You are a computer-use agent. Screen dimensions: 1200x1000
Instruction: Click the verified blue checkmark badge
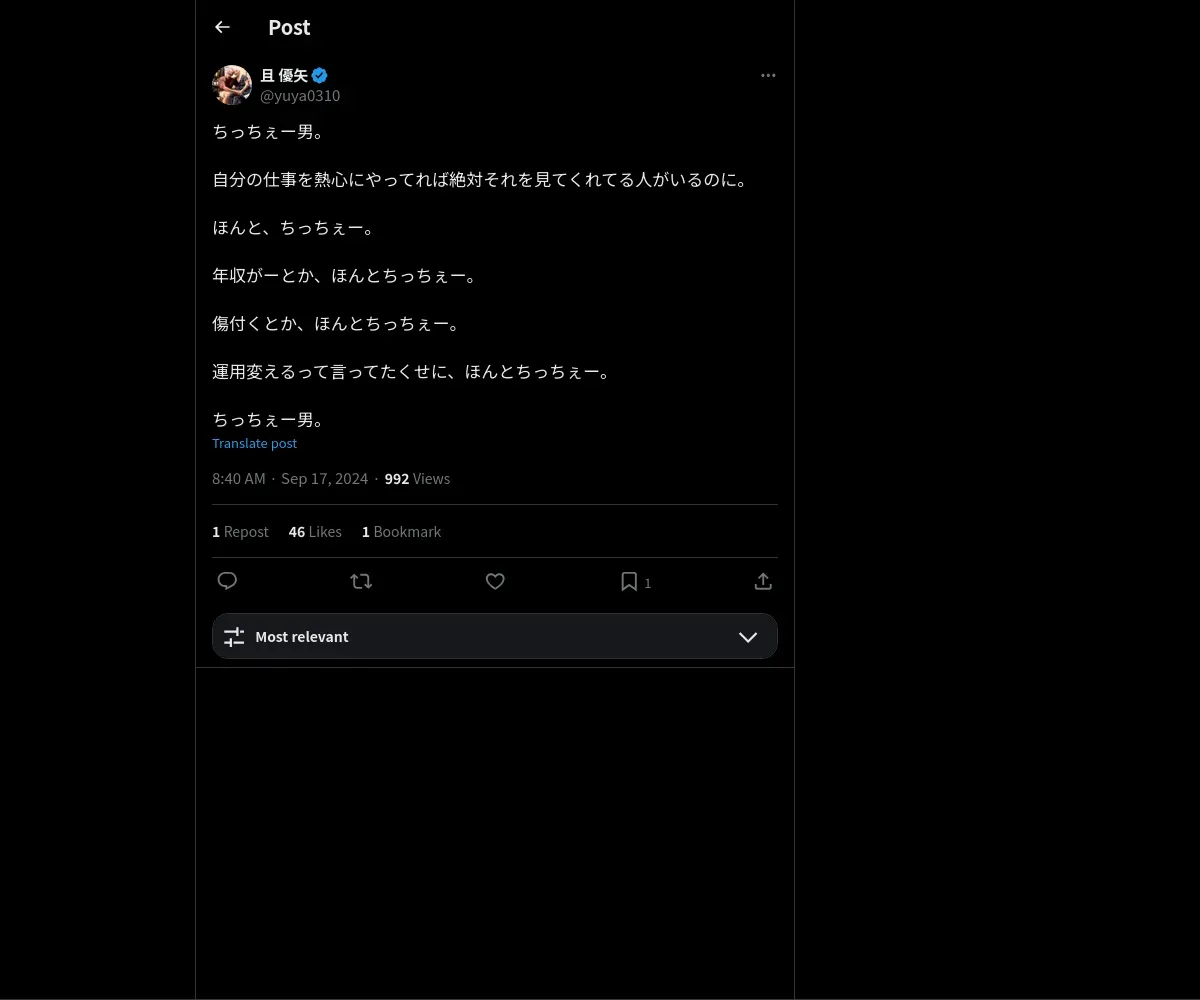click(320, 75)
